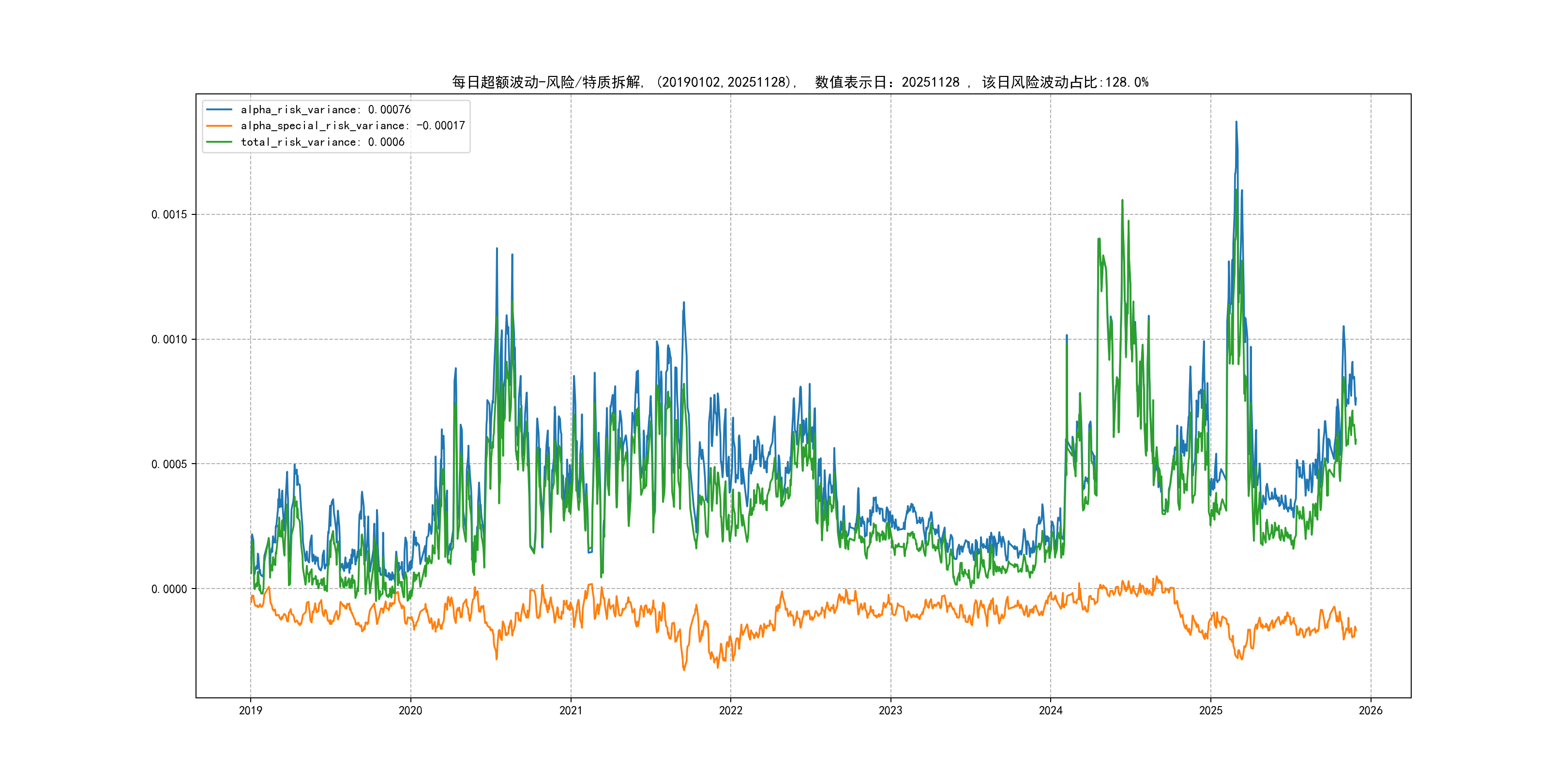The width and height of the screenshot is (1568, 784).
Task: Select the alpha_risk_variance legend label text
Action: [325, 109]
